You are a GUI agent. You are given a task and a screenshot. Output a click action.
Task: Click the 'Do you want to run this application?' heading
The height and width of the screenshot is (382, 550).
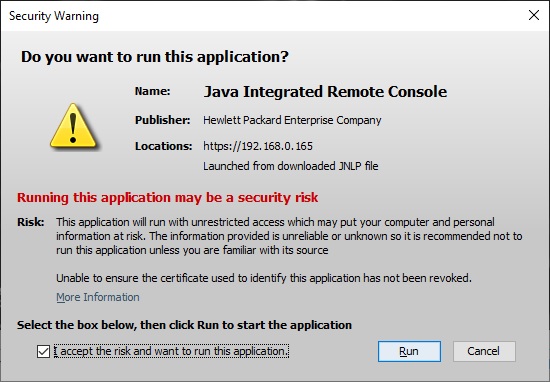click(x=155, y=57)
